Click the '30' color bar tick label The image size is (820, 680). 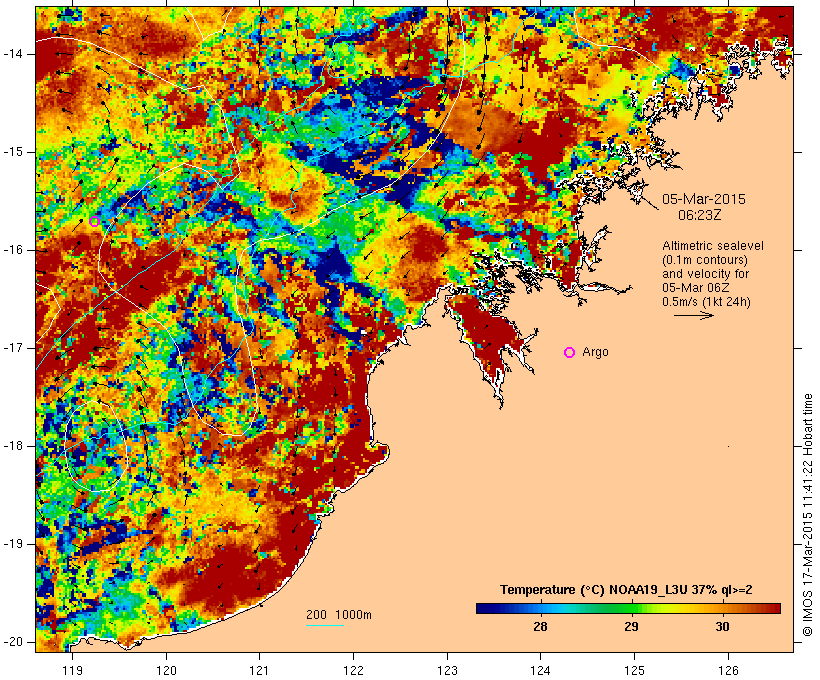pos(722,626)
